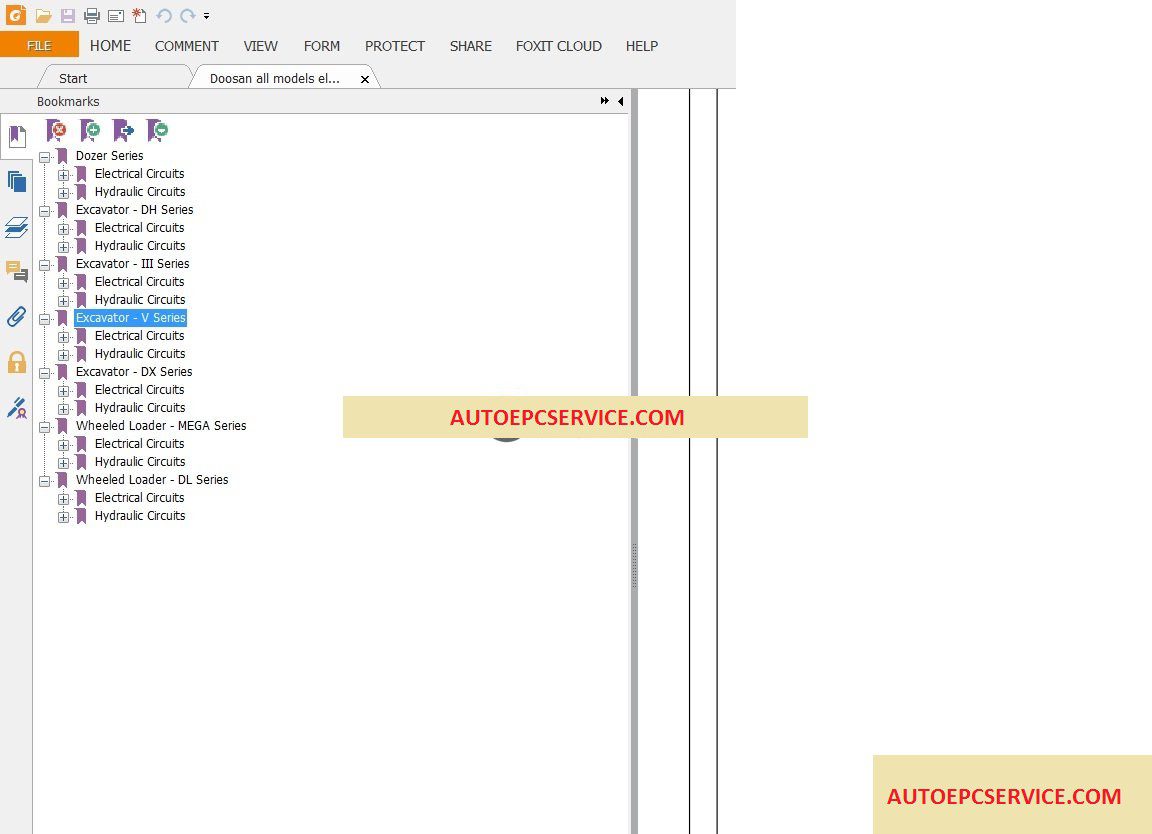Viewport: 1152px width, 834px height.
Task: Expand Hydraulic Circuits under Excavator - III Series
Action: click(64, 301)
